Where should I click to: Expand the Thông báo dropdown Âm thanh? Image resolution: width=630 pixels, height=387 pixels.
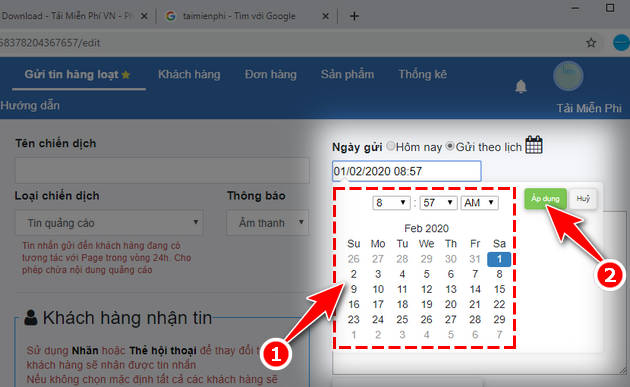(268, 222)
